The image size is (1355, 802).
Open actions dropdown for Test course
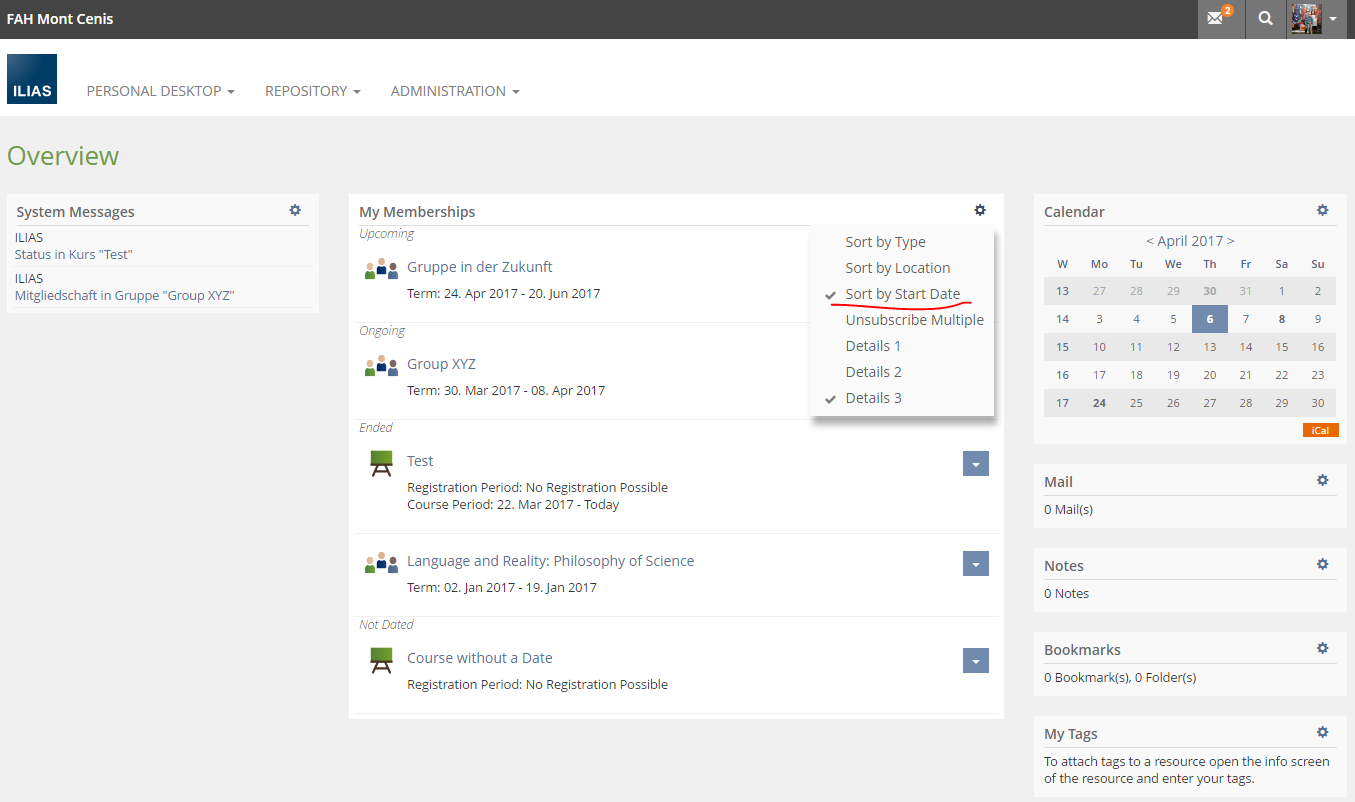tap(975, 463)
